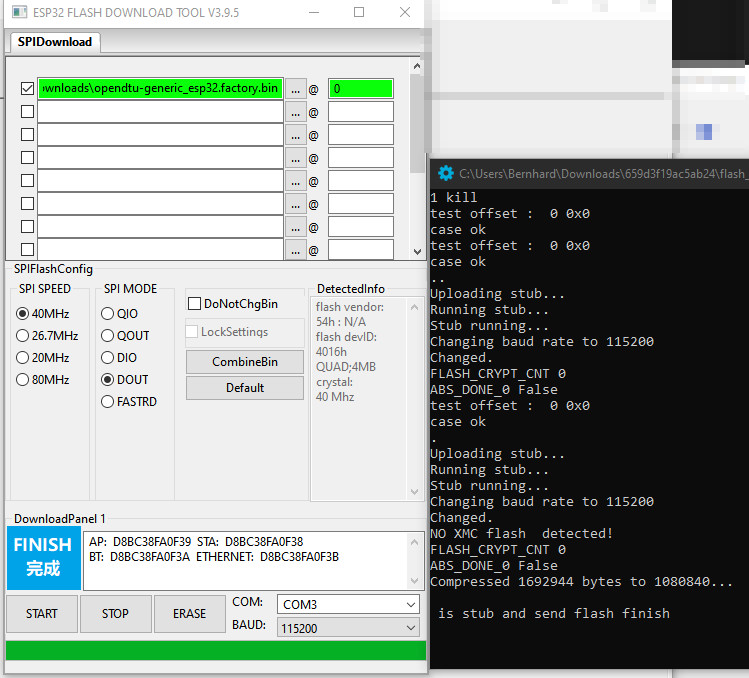749x678 pixels.
Task: Enable the DoNotChgBin checkbox
Action: 195,303
